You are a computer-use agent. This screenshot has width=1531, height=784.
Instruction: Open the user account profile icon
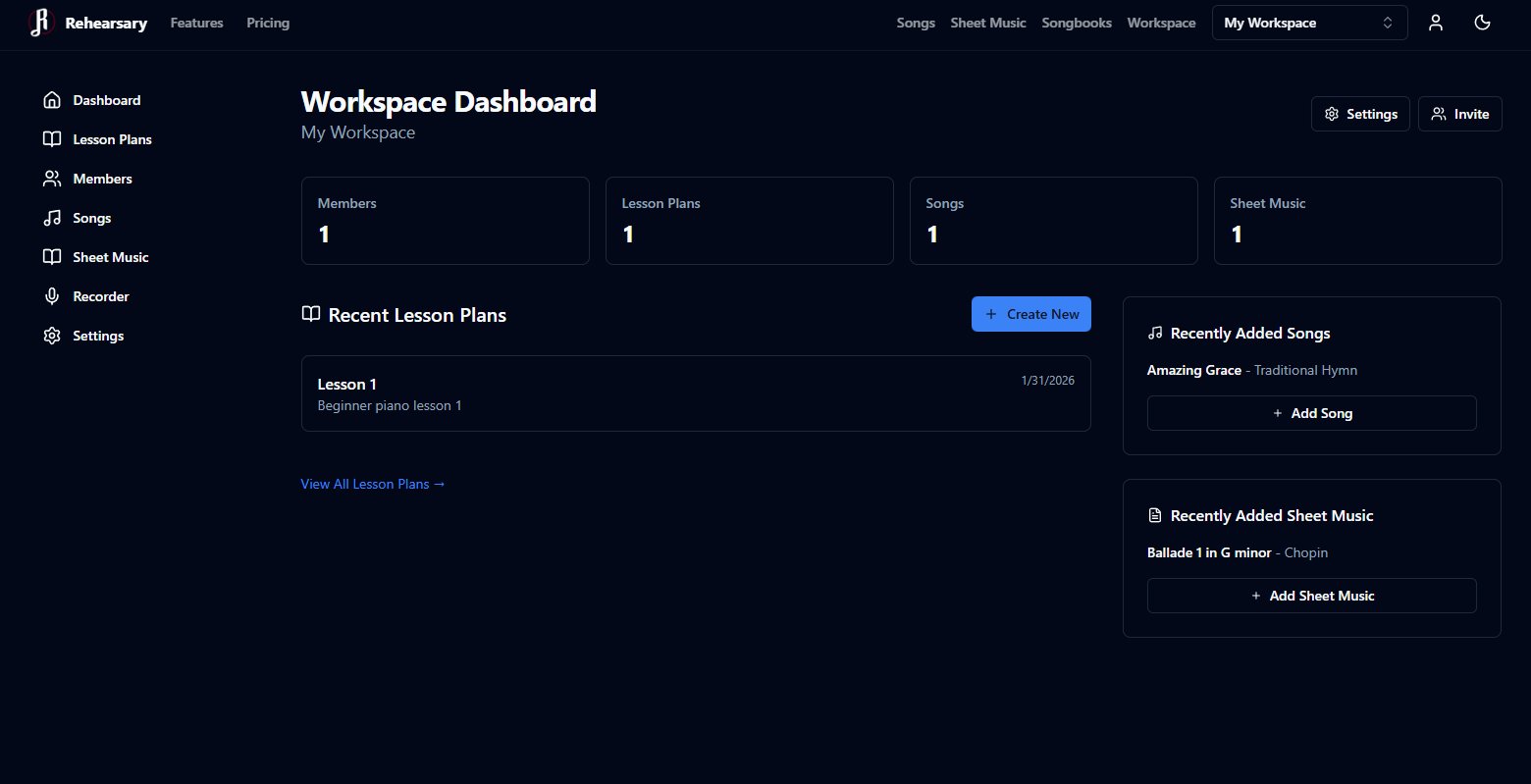(1435, 22)
